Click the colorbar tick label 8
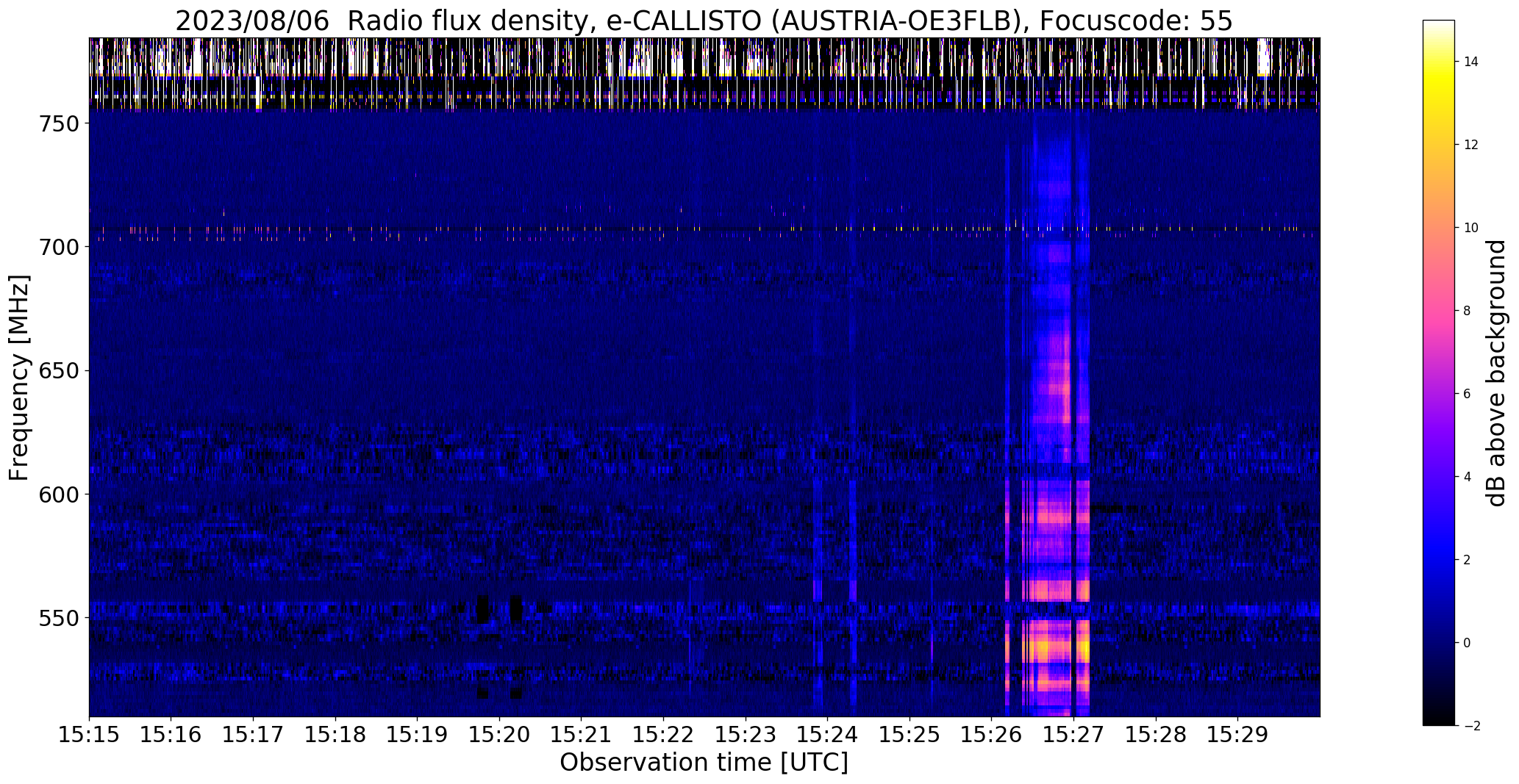Viewport: 1519px width, 784px height. 1468,311
